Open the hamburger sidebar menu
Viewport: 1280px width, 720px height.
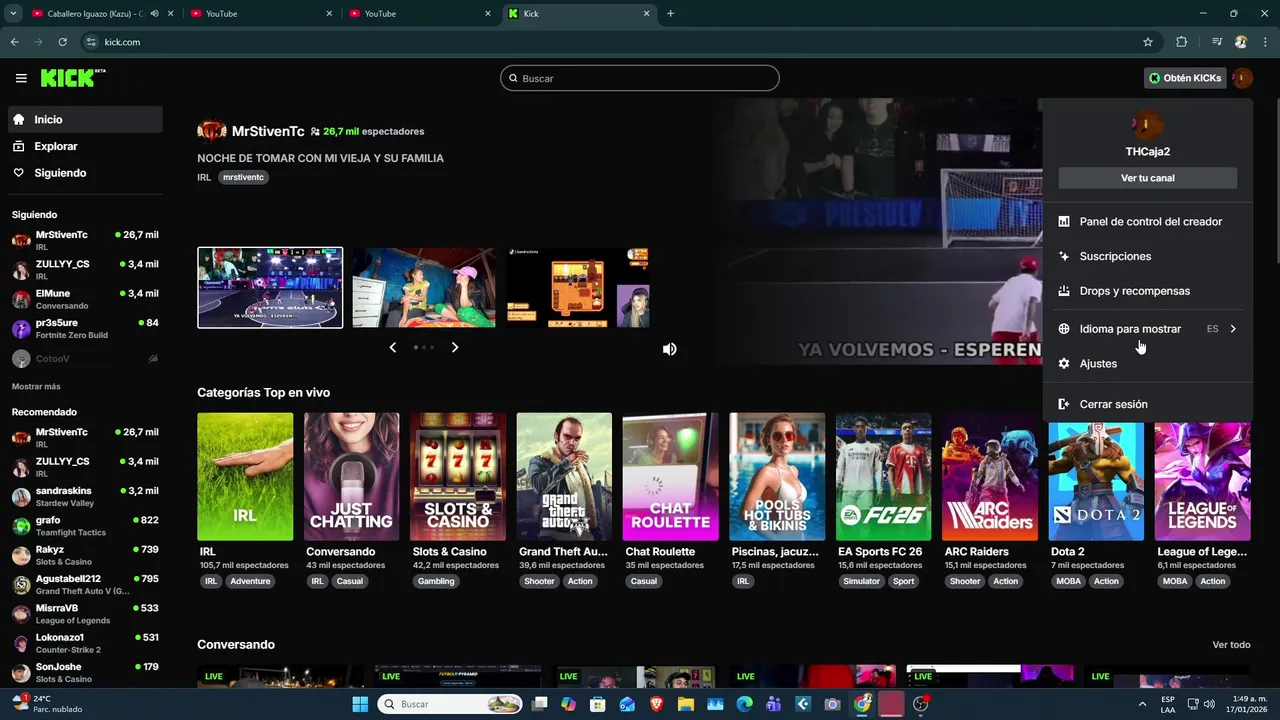coord(21,78)
